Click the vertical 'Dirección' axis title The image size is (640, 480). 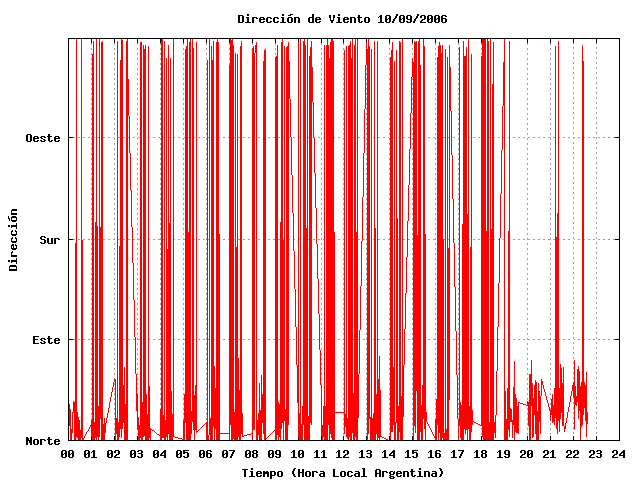tap(13, 240)
